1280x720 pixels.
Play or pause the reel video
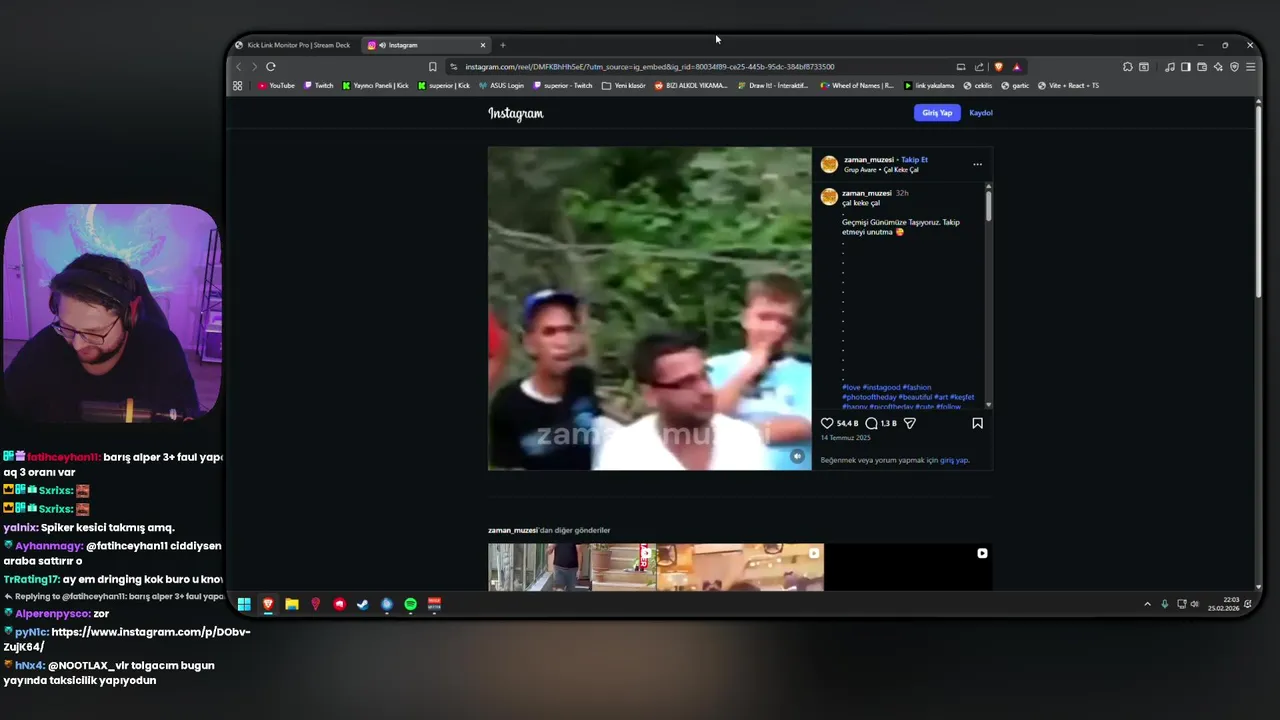650,308
